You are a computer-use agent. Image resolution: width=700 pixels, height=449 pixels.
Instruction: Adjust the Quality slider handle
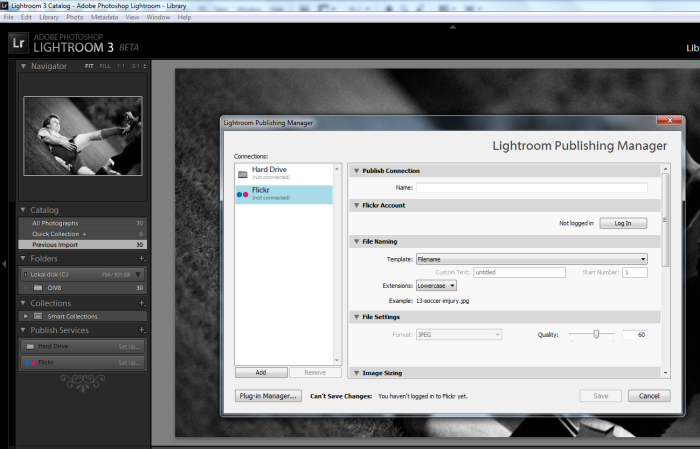[596, 334]
